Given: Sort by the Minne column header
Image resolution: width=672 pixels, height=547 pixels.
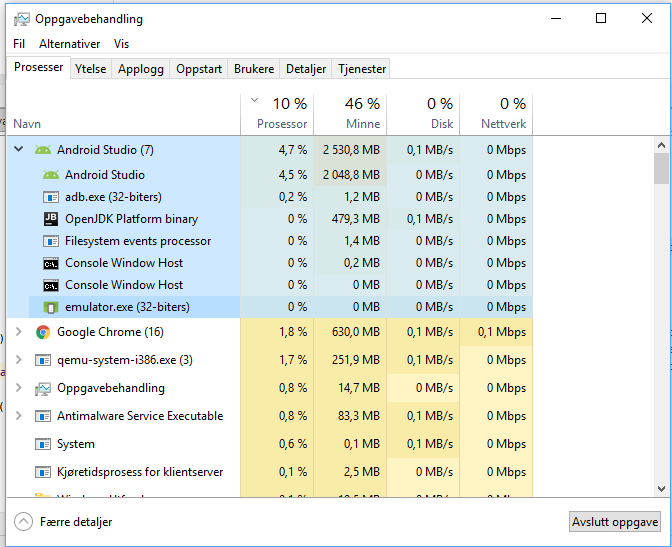Looking at the screenshot, I should pyautogui.click(x=349, y=113).
